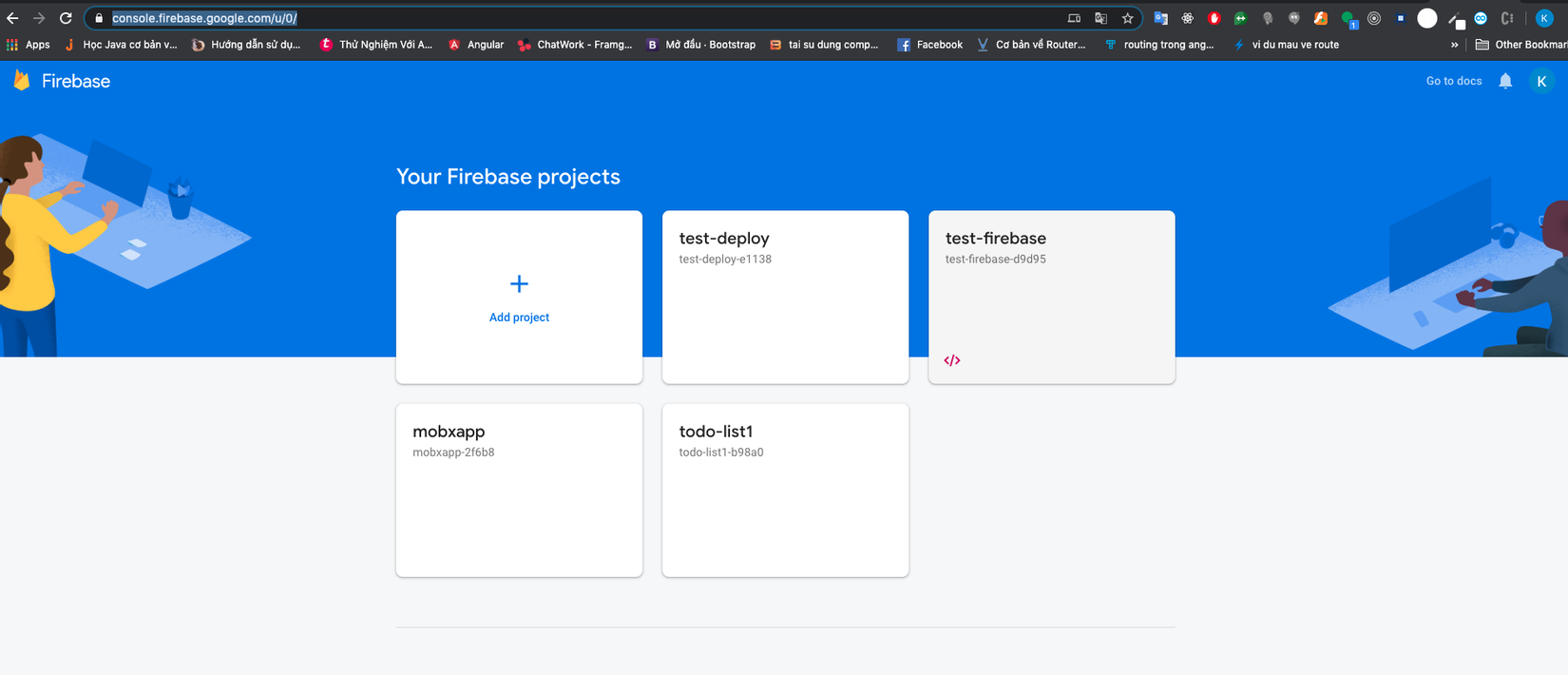Open the 'vi du mau ve route' bookmark
The width and height of the screenshot is (1568, 675).
(1286, 45)
